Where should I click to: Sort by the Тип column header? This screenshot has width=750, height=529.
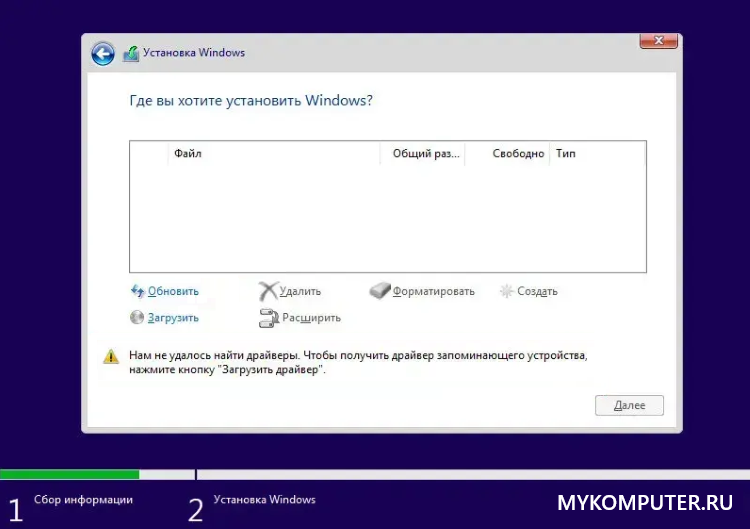[597, 154]
